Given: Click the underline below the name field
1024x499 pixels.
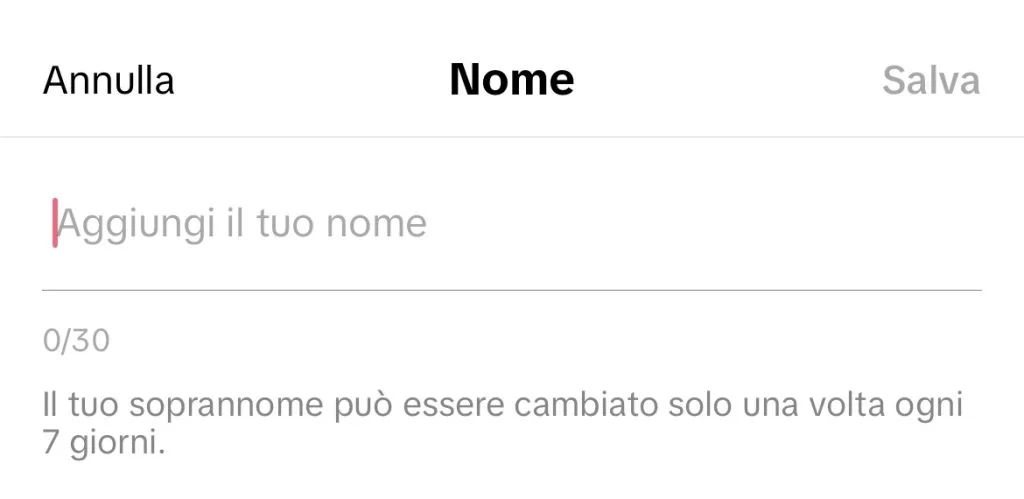Looking at the screenshot, I should coord(511,290).
